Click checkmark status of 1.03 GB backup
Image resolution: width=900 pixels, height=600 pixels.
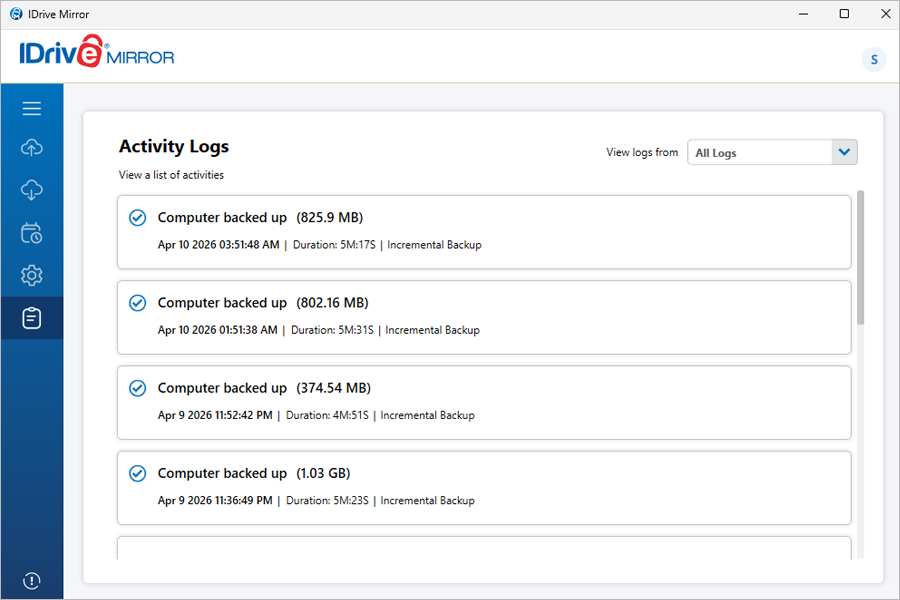138,473
